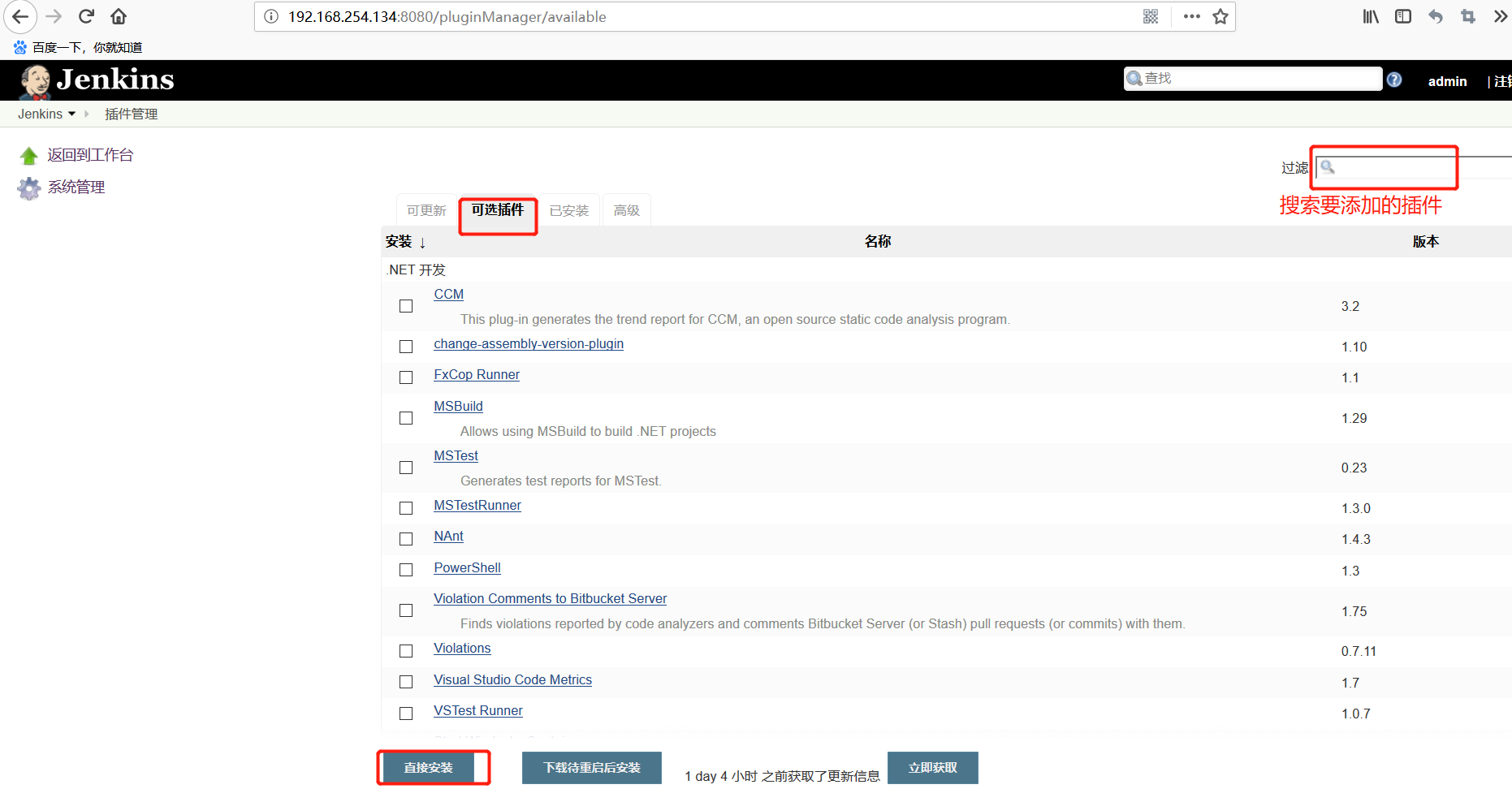Check Violation Comments to Bitbucket Server checkbox
This screenshot has width=1512, height=789.
pos(406,610)
